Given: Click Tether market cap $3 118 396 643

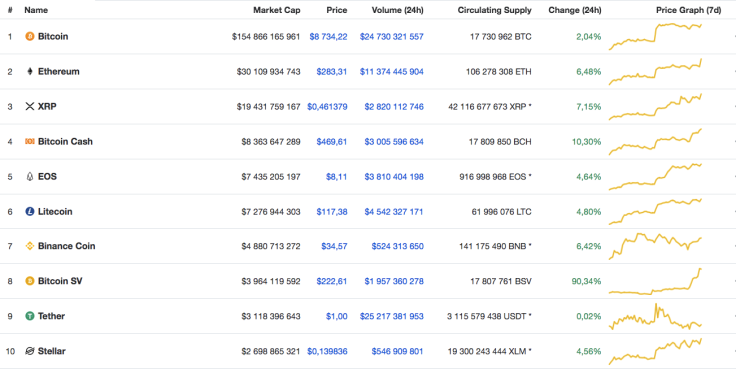Looking at the screenshot, I should coord(271,316).
